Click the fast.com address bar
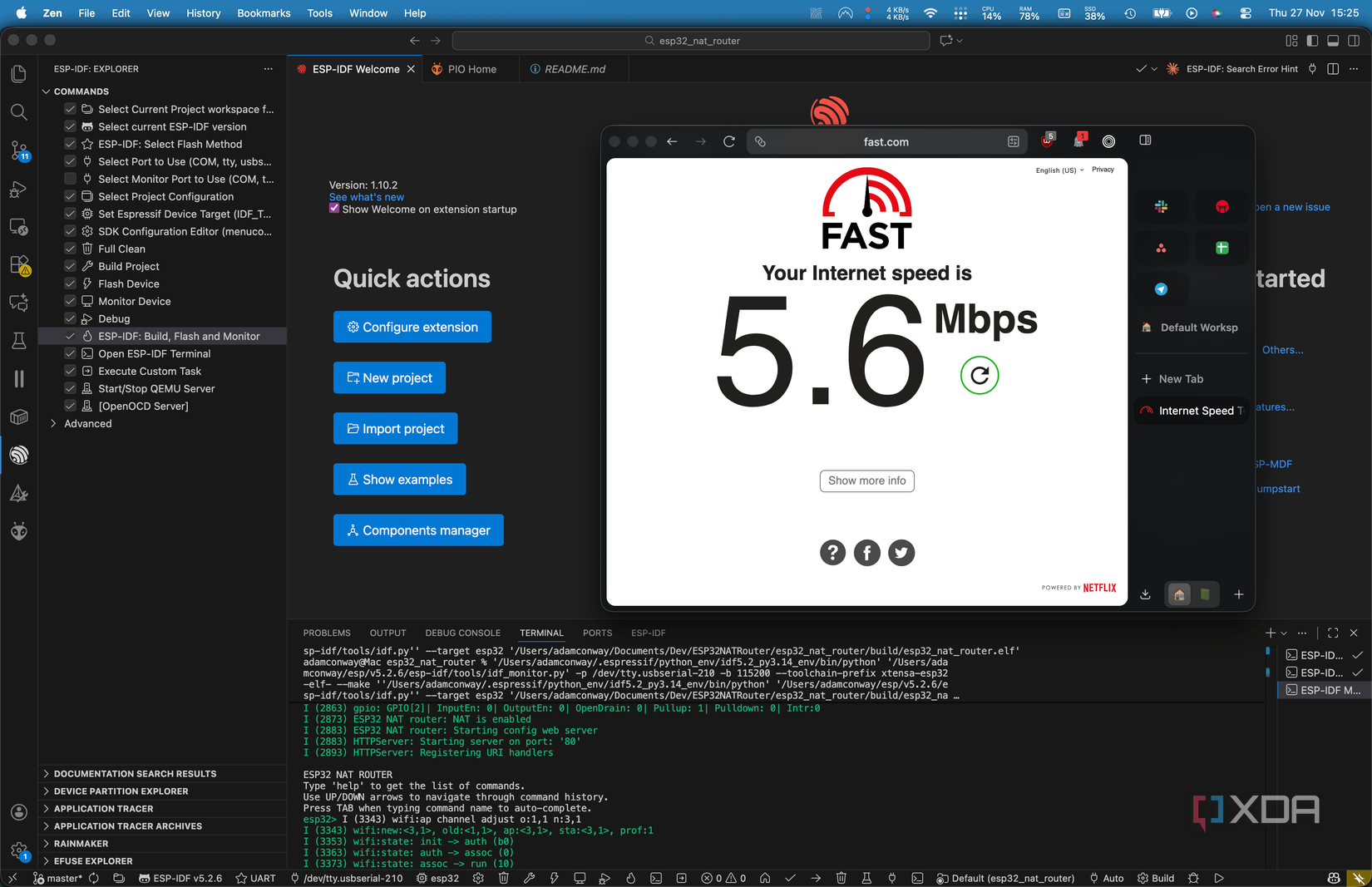Image resolution: width=1372 pixels, height=887 pixels. (886, 142)
